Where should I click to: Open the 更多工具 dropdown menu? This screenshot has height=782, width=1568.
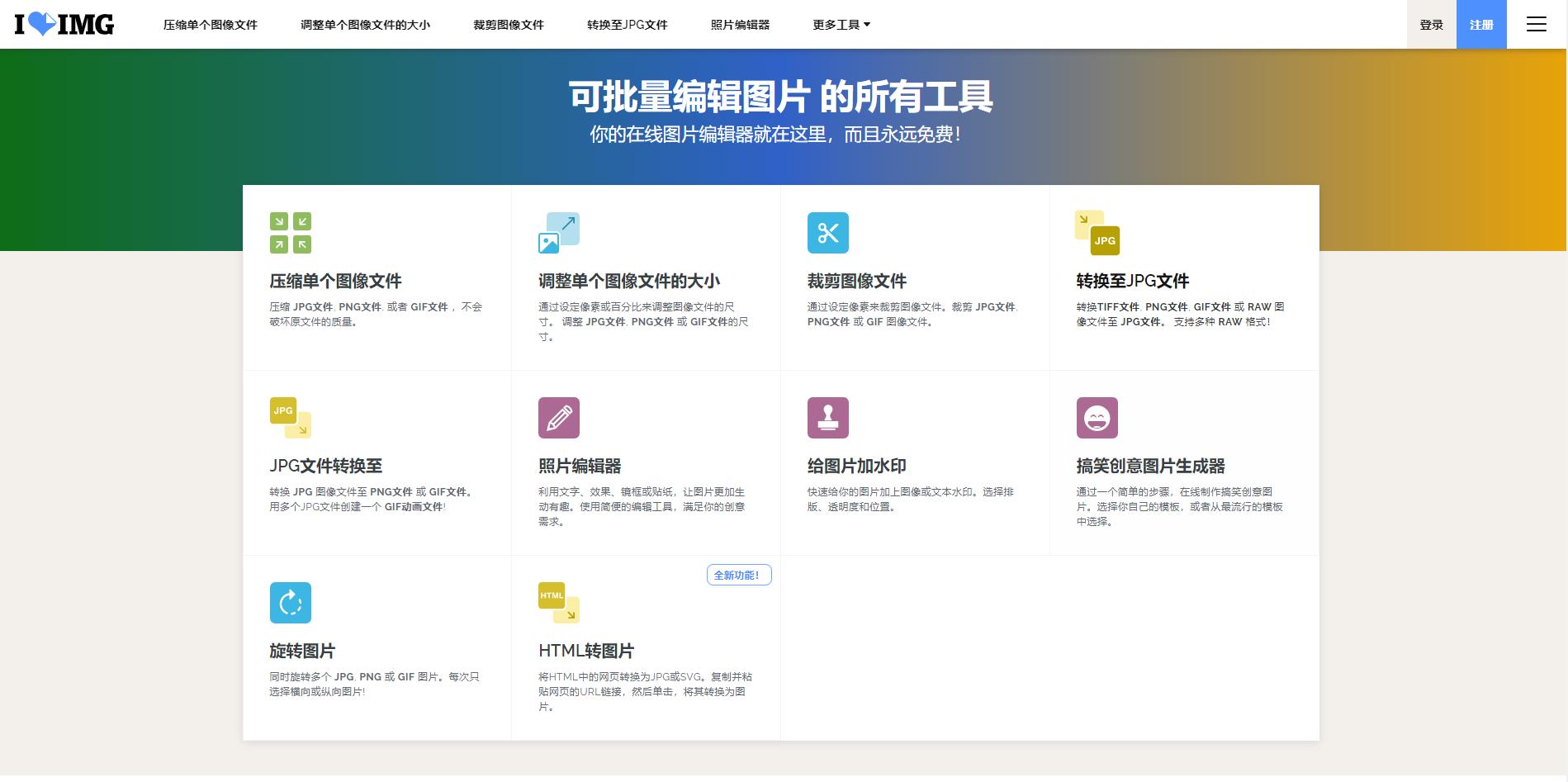pyautogui.click(x=840, y=24)
